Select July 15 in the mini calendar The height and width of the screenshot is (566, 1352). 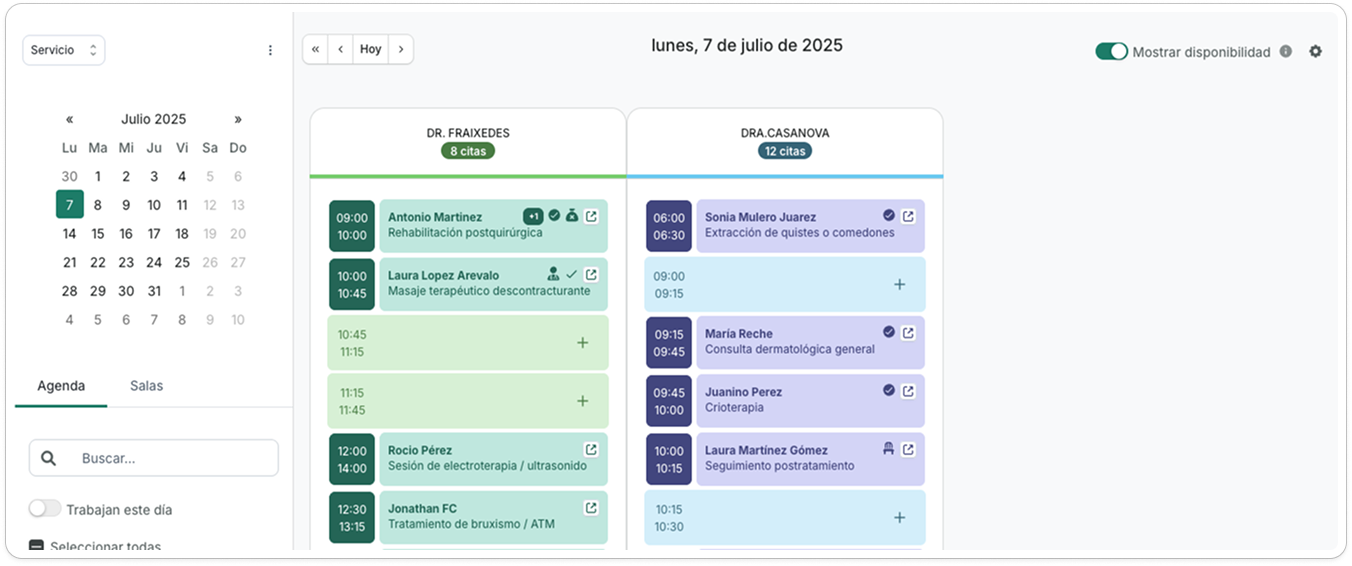(x=98, y=234)
